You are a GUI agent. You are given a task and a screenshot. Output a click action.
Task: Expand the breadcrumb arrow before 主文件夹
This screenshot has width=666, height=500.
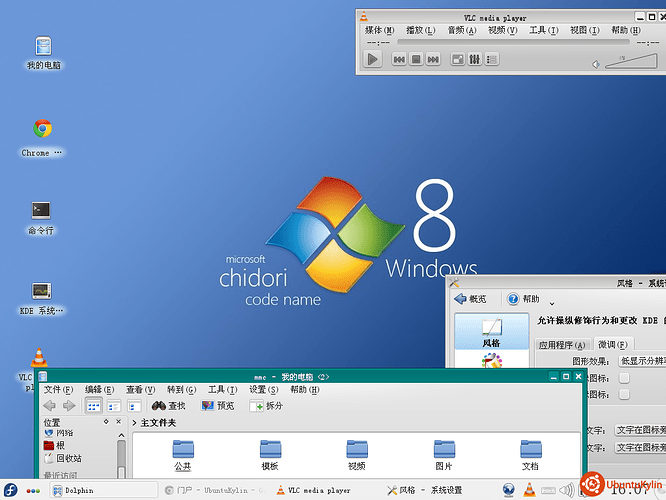[134, 423]
